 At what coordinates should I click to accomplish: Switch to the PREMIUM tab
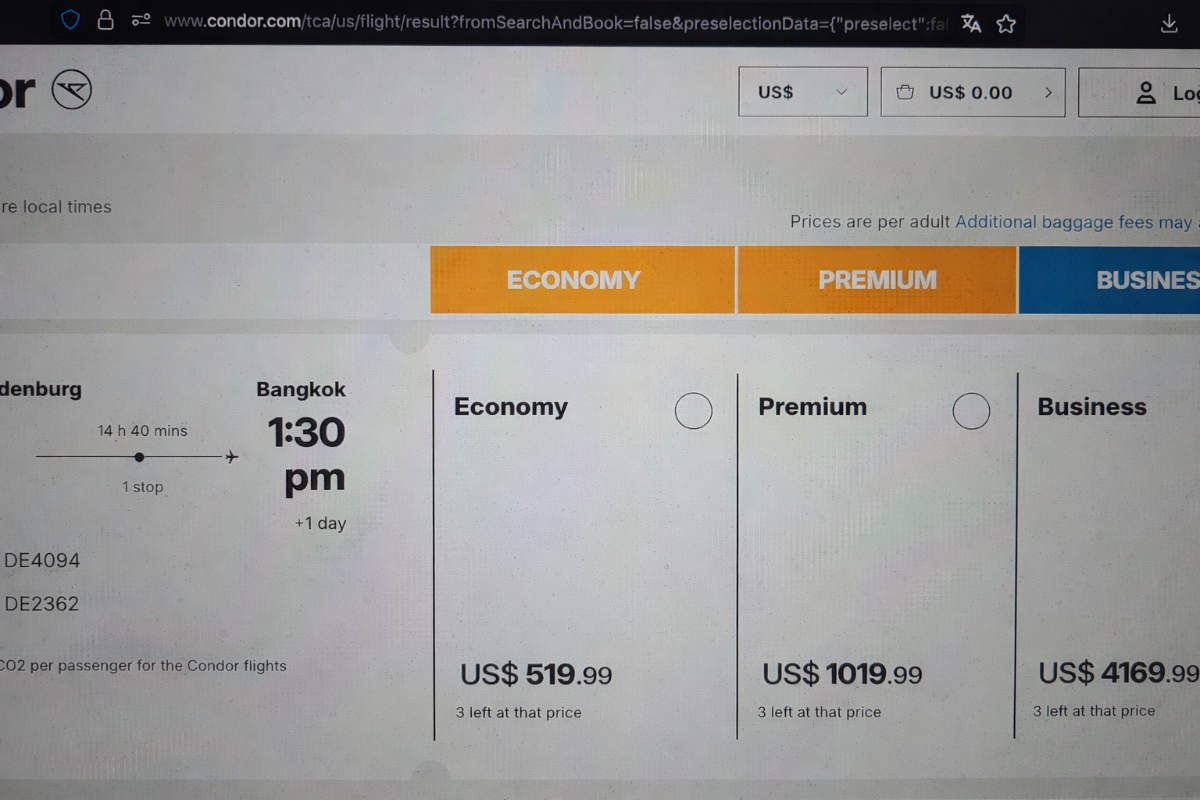coord(877,280)
